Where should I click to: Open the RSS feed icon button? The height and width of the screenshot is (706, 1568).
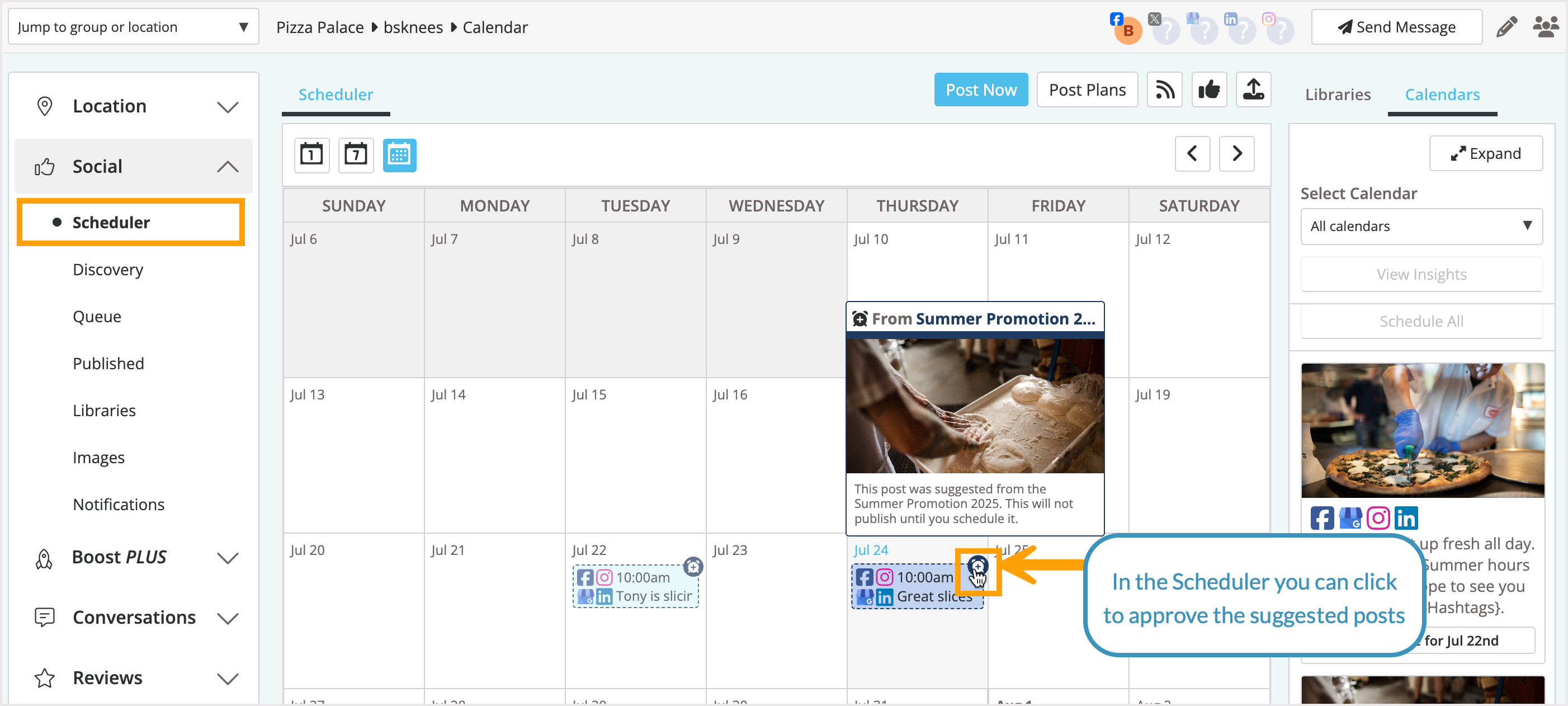pos(1164,90)
